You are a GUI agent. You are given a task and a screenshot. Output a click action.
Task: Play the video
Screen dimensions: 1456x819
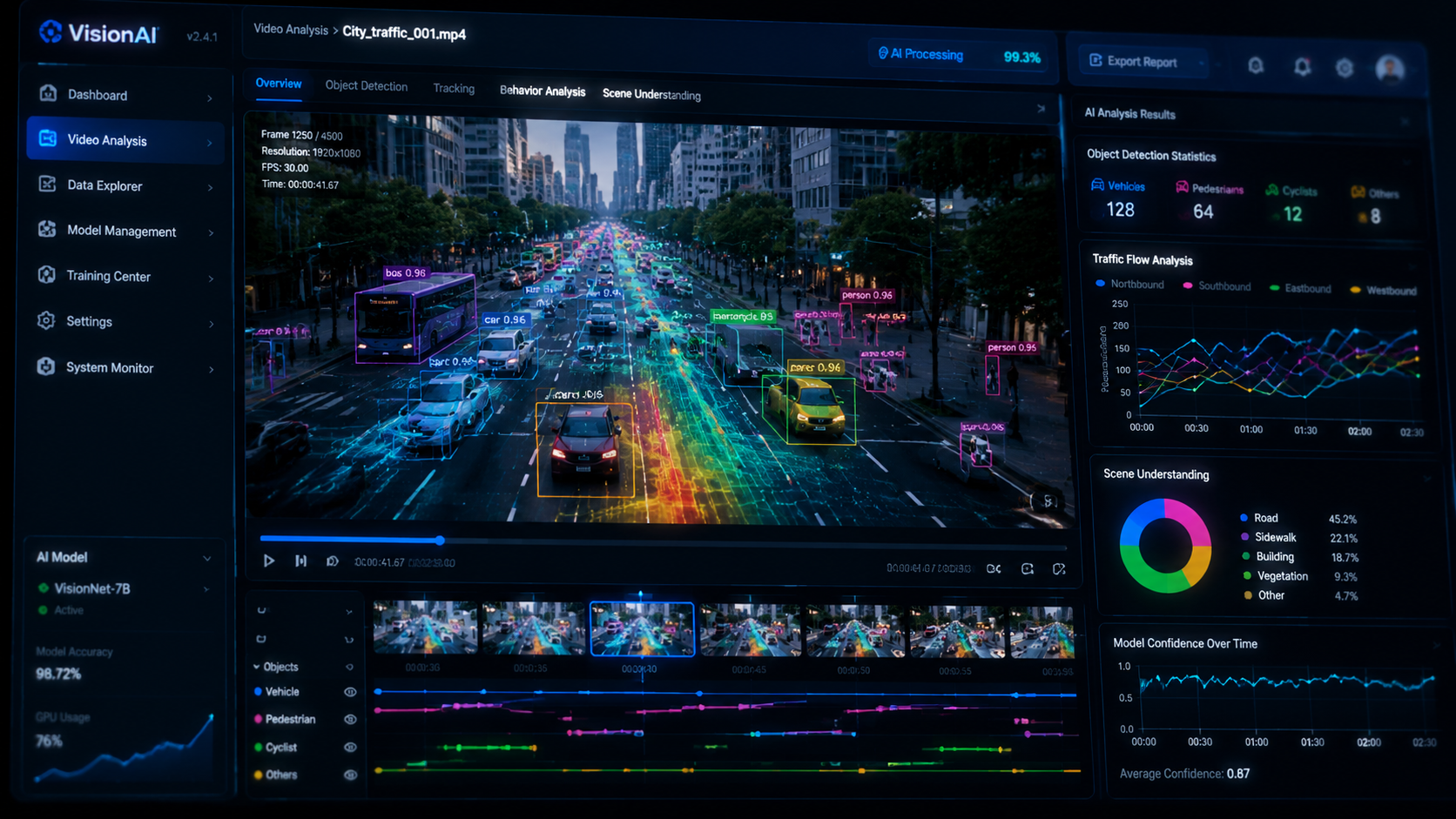tap(269, 561)
